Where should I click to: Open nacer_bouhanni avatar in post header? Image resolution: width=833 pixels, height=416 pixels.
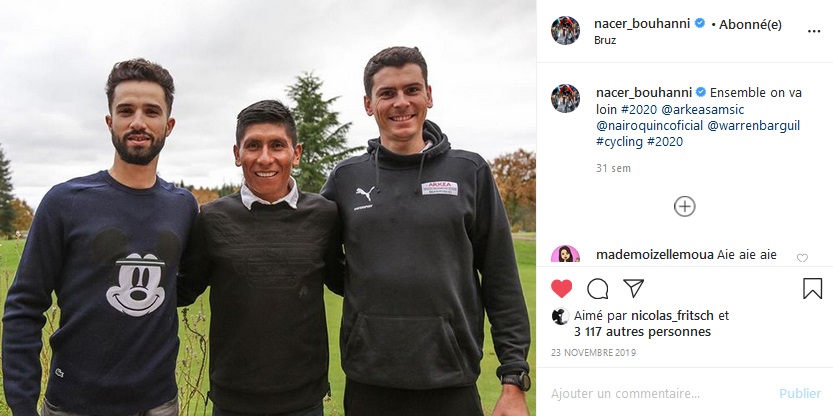click(565, 30)
